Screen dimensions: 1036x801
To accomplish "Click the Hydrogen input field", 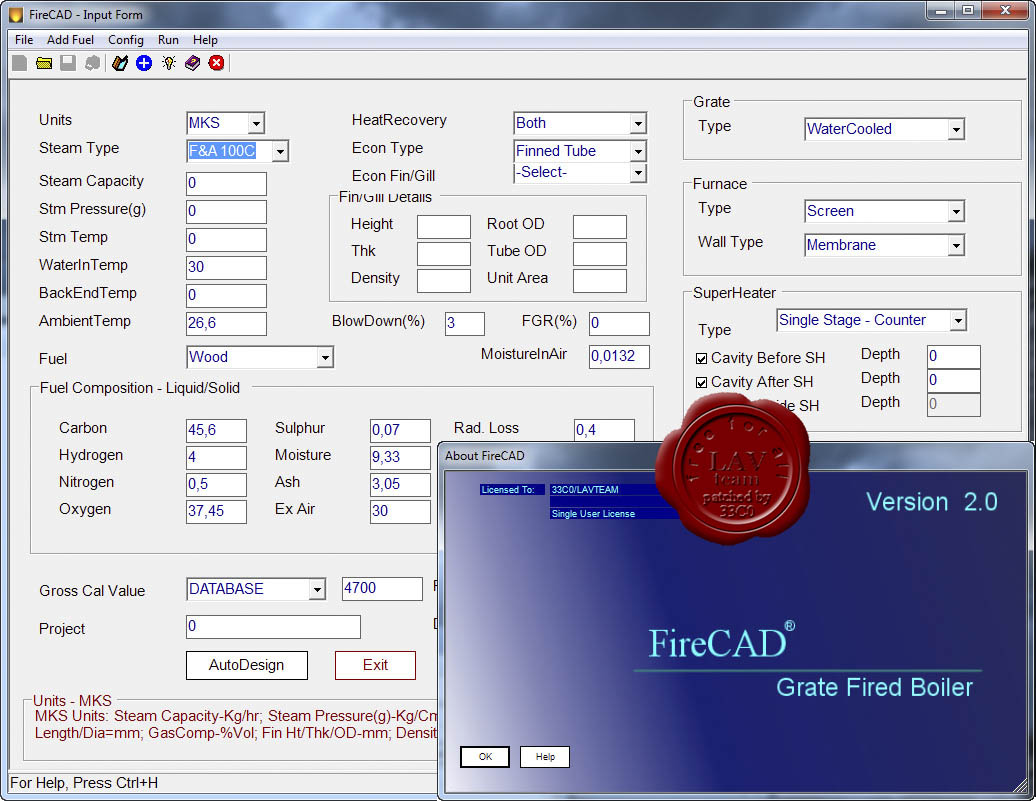I will pos(216,457).
